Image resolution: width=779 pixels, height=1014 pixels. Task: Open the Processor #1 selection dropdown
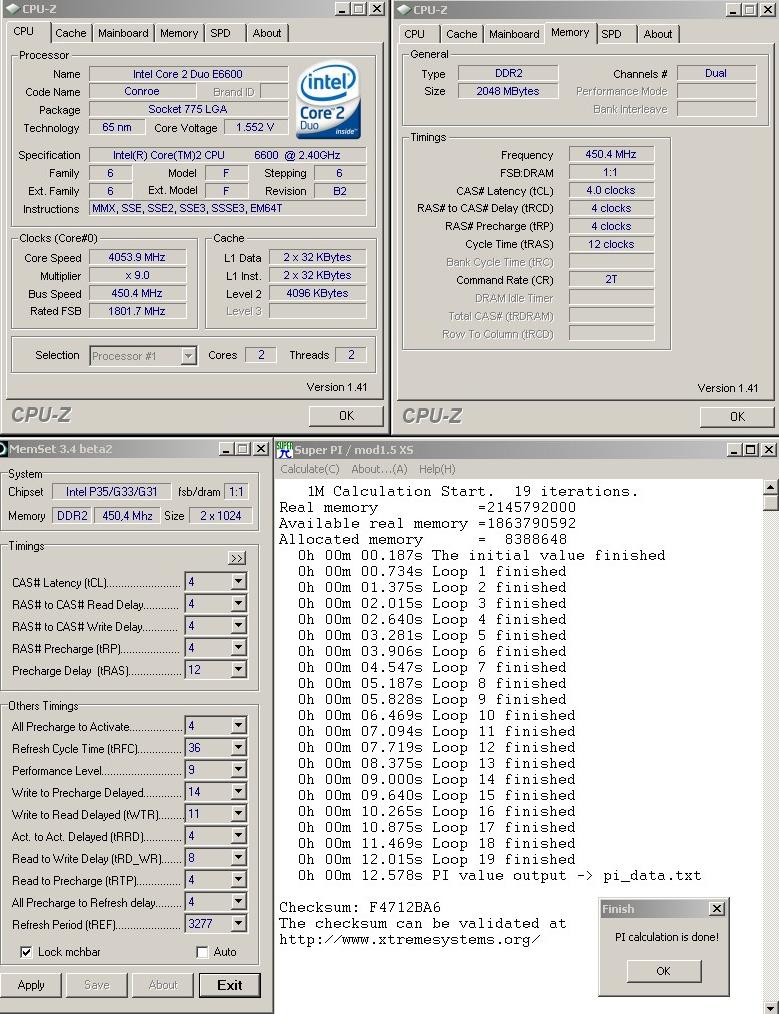tap(189, 356)
